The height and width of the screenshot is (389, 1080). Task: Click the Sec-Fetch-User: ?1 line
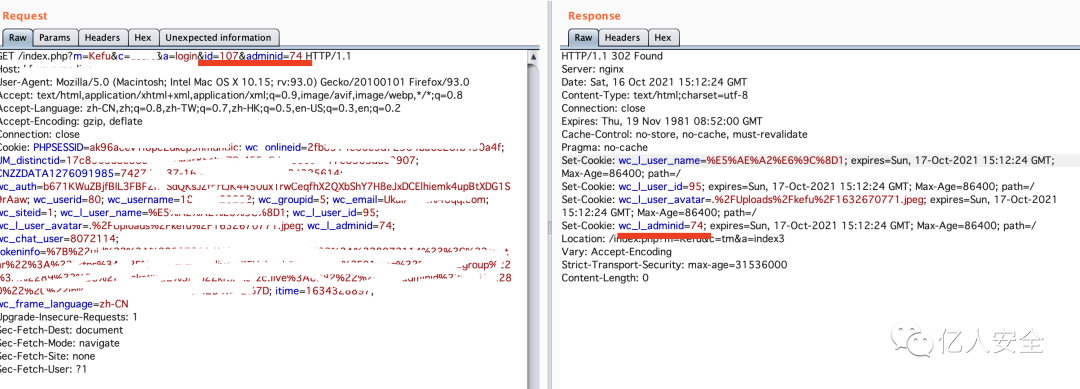click(43, 370)
